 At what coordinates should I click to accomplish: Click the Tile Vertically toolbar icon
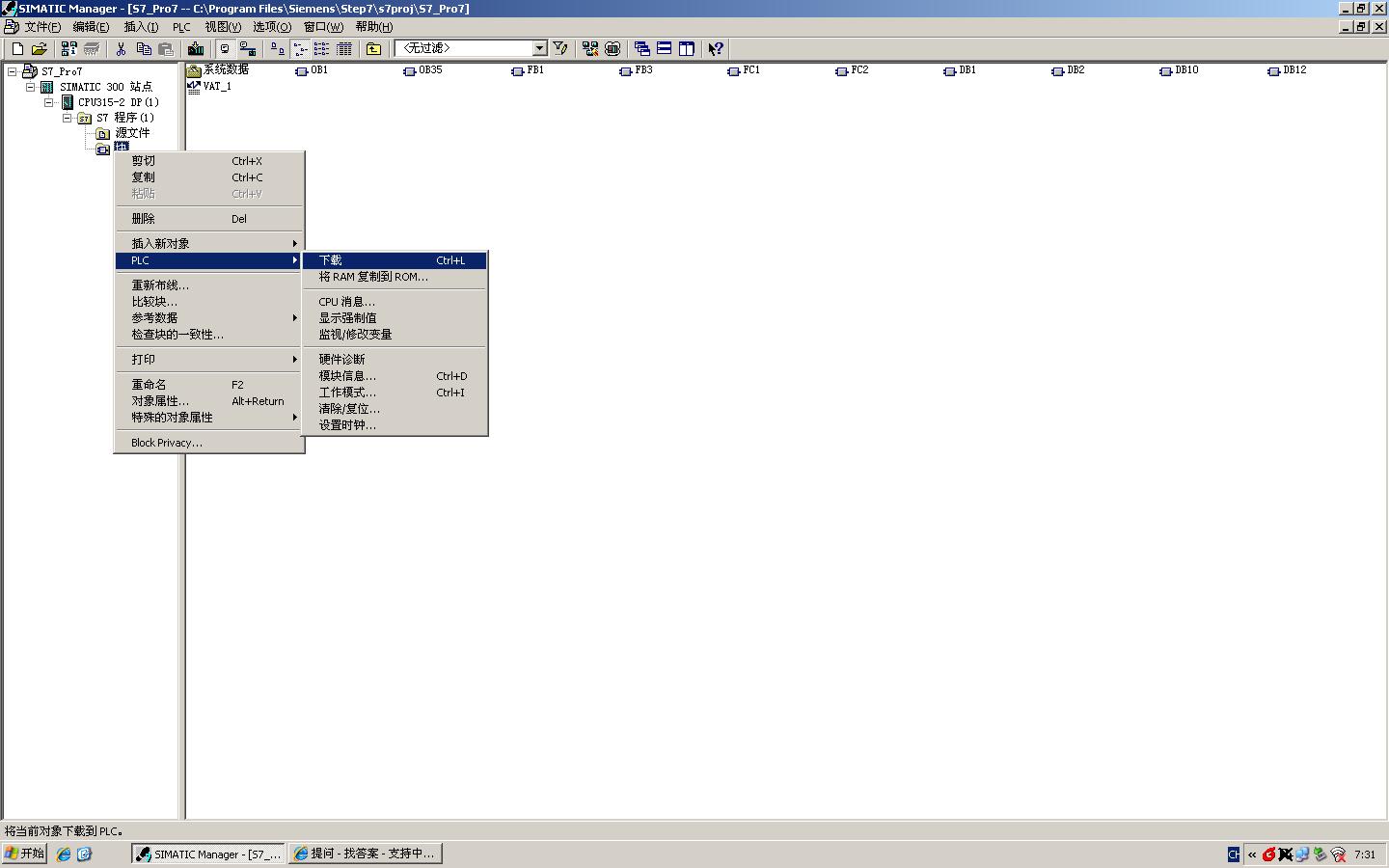(687, 48)
